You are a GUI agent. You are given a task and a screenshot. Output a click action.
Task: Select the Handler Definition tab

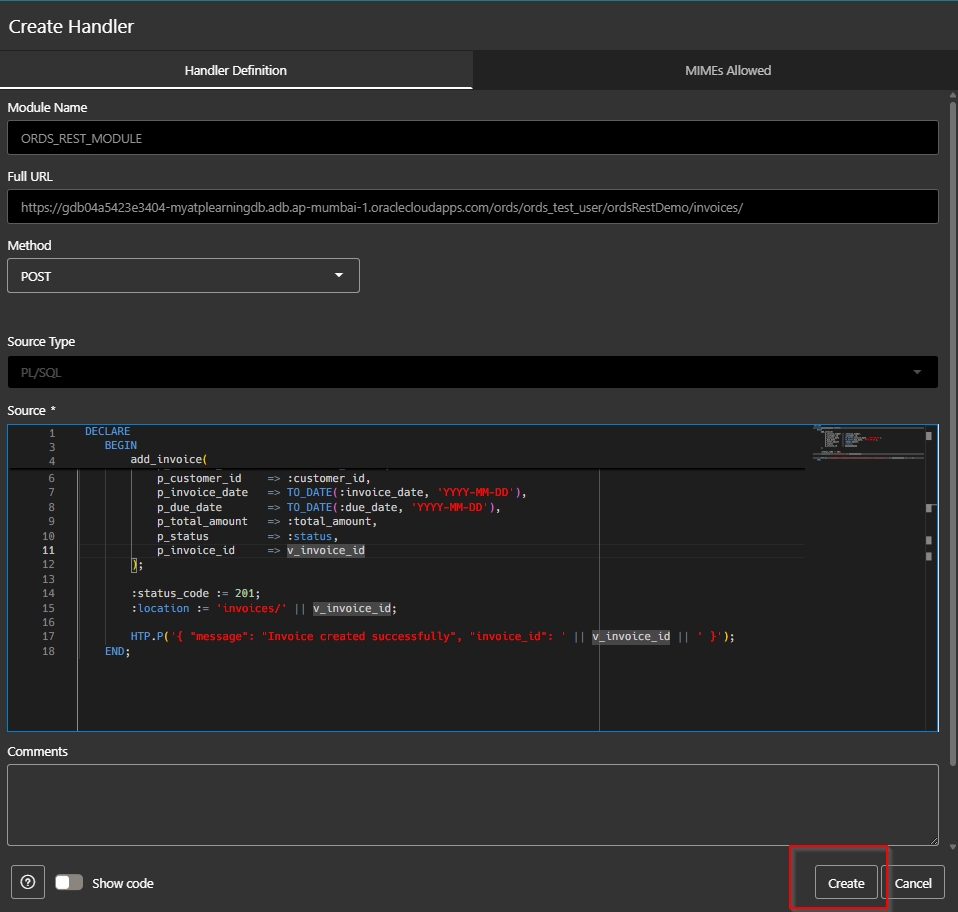pos(235,70)
